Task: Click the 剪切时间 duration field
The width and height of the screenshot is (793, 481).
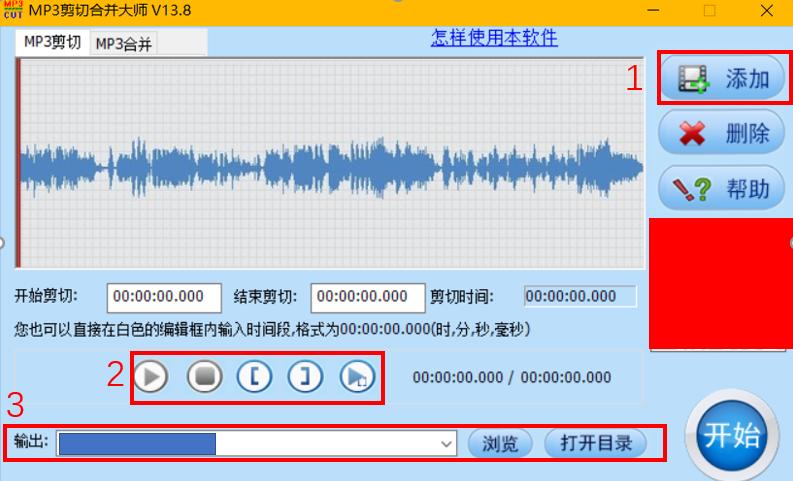Action: click(x=580, y=296)
